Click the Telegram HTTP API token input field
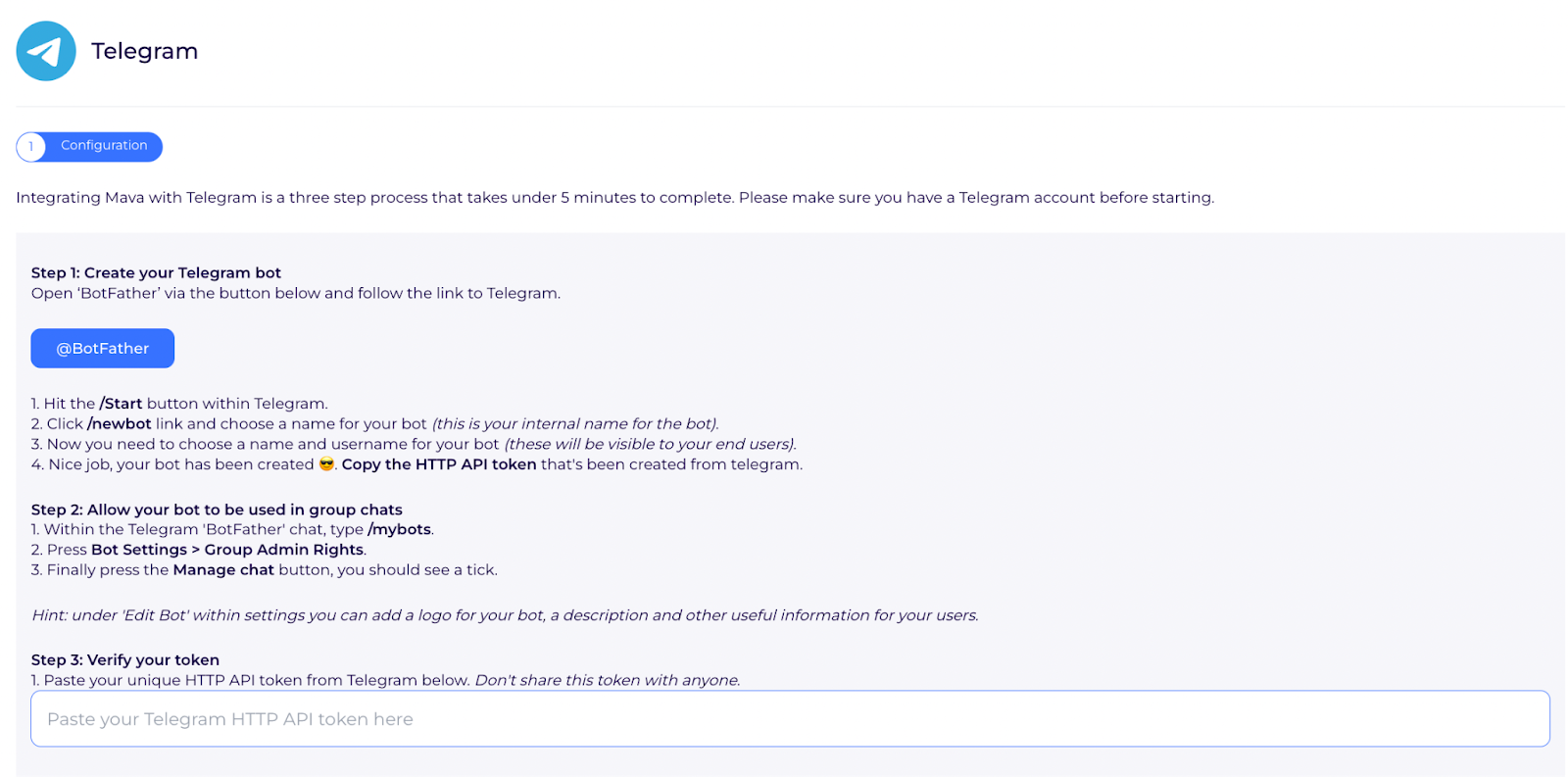The height and width of the screenshot is (777, 1568). (784, 718)
